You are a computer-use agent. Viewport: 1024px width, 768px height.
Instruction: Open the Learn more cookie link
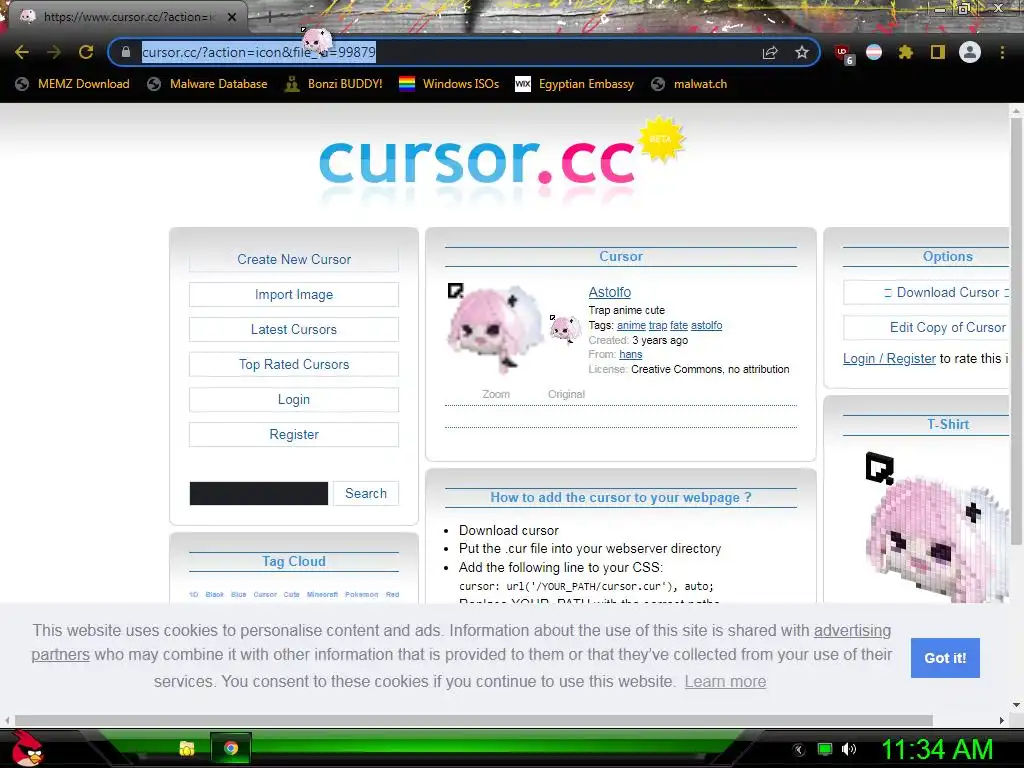[725, 681]
